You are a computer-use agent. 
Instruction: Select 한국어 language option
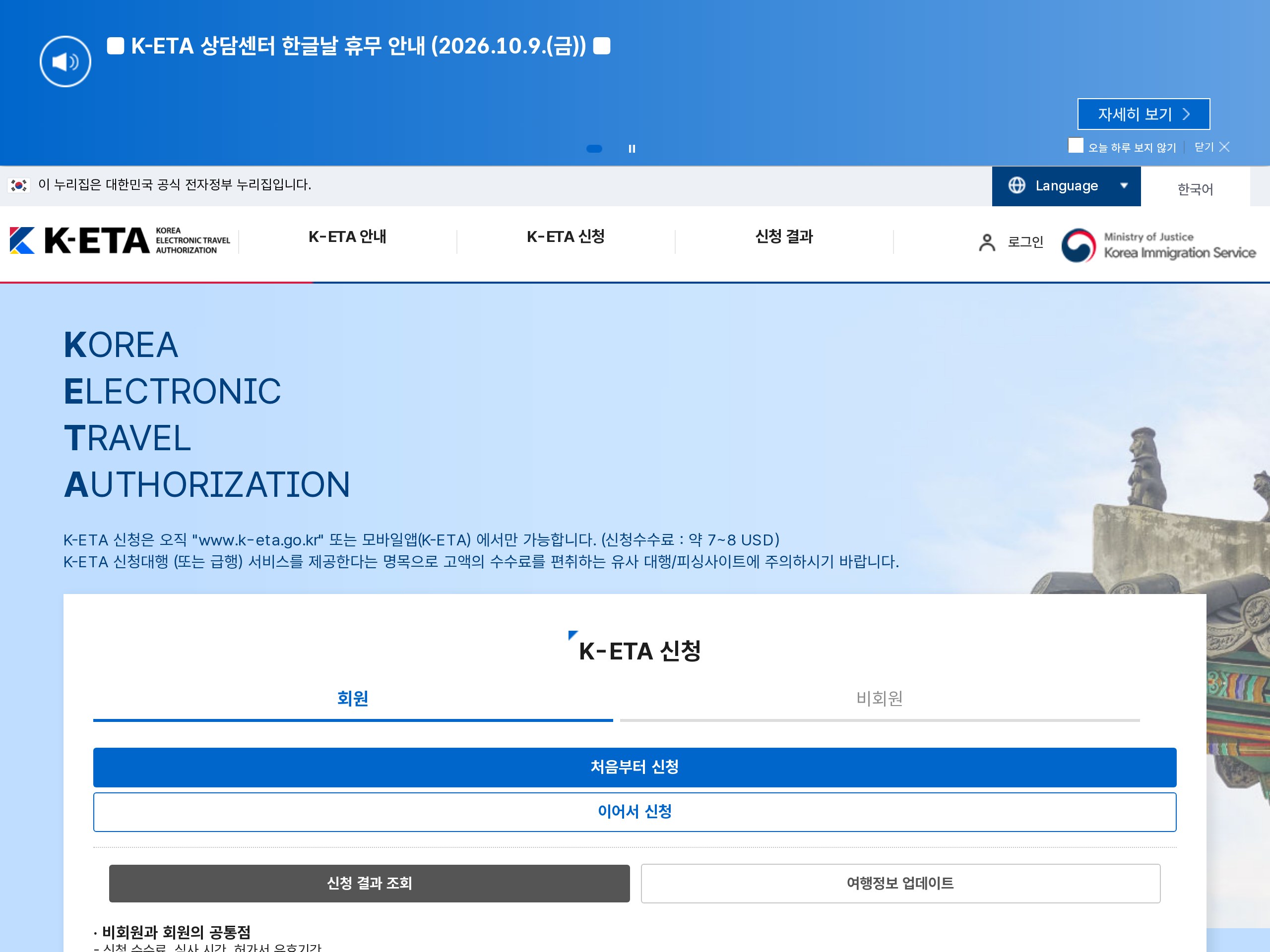tap(1195, 189)
